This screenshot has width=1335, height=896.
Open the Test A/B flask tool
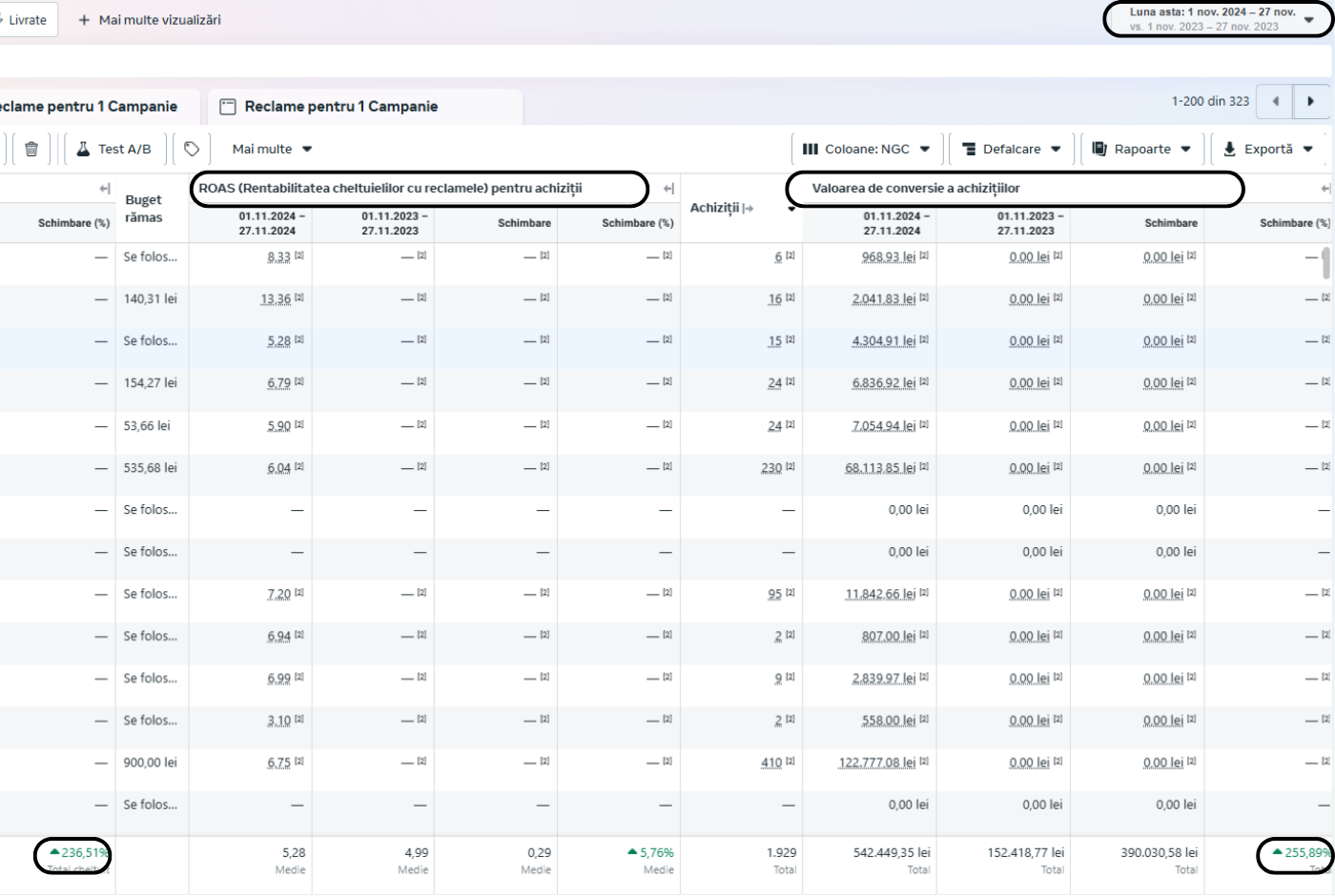[114, 149]
